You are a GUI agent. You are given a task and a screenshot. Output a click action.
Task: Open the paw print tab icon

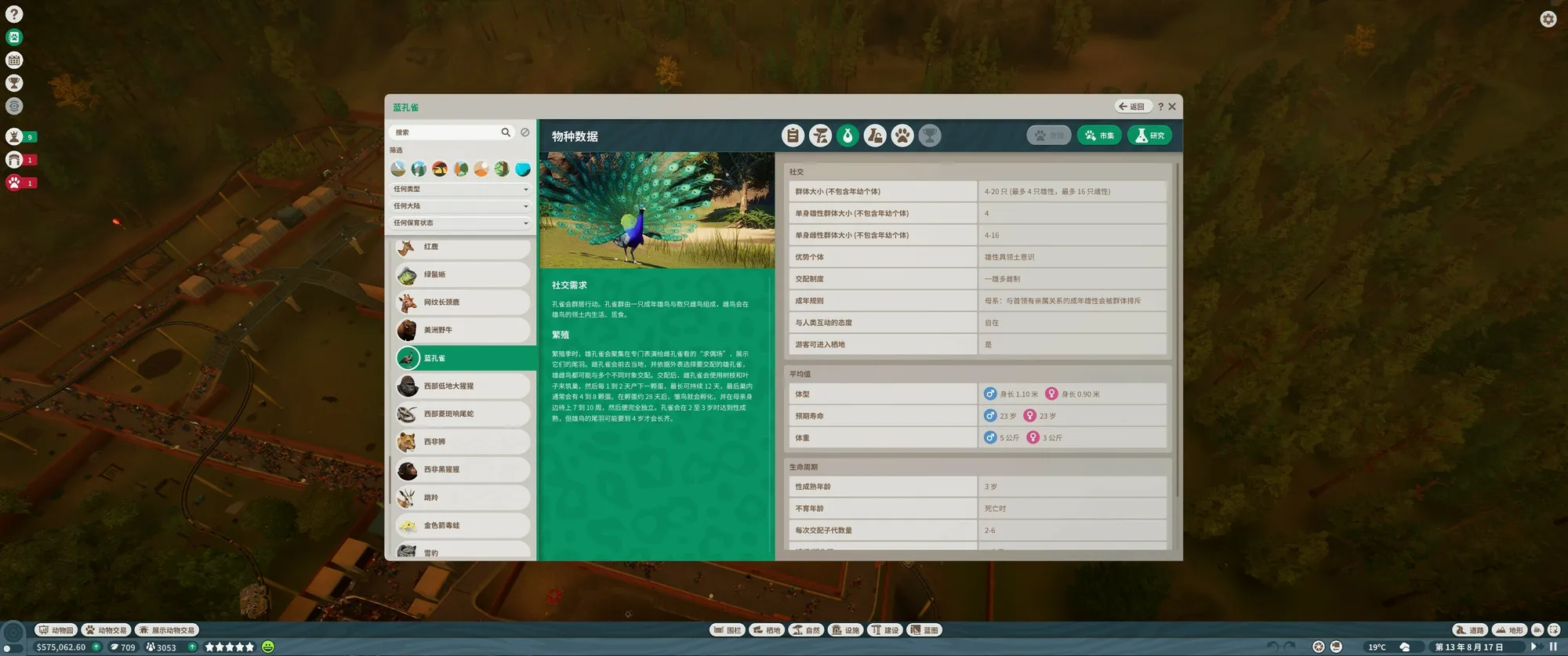tap(902, 136)
